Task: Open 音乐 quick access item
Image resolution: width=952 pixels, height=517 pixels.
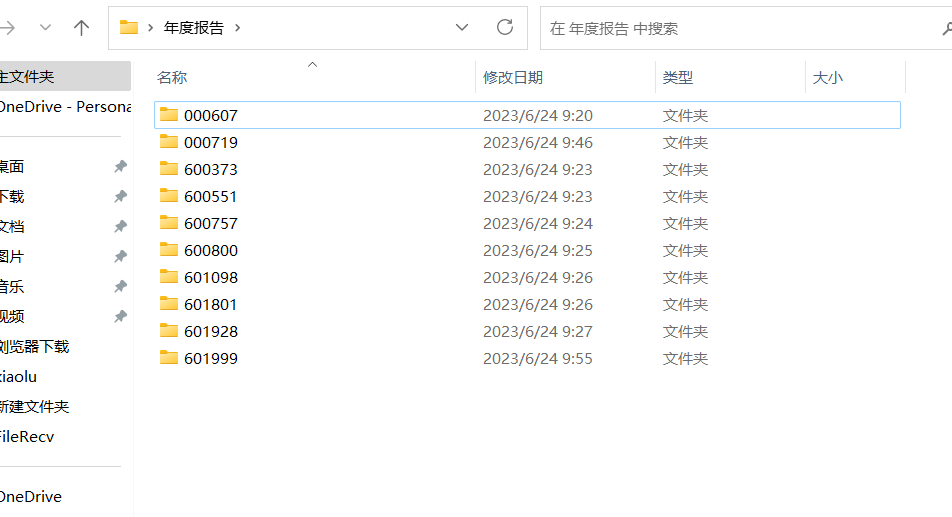Action: click(x=12, y=286)
